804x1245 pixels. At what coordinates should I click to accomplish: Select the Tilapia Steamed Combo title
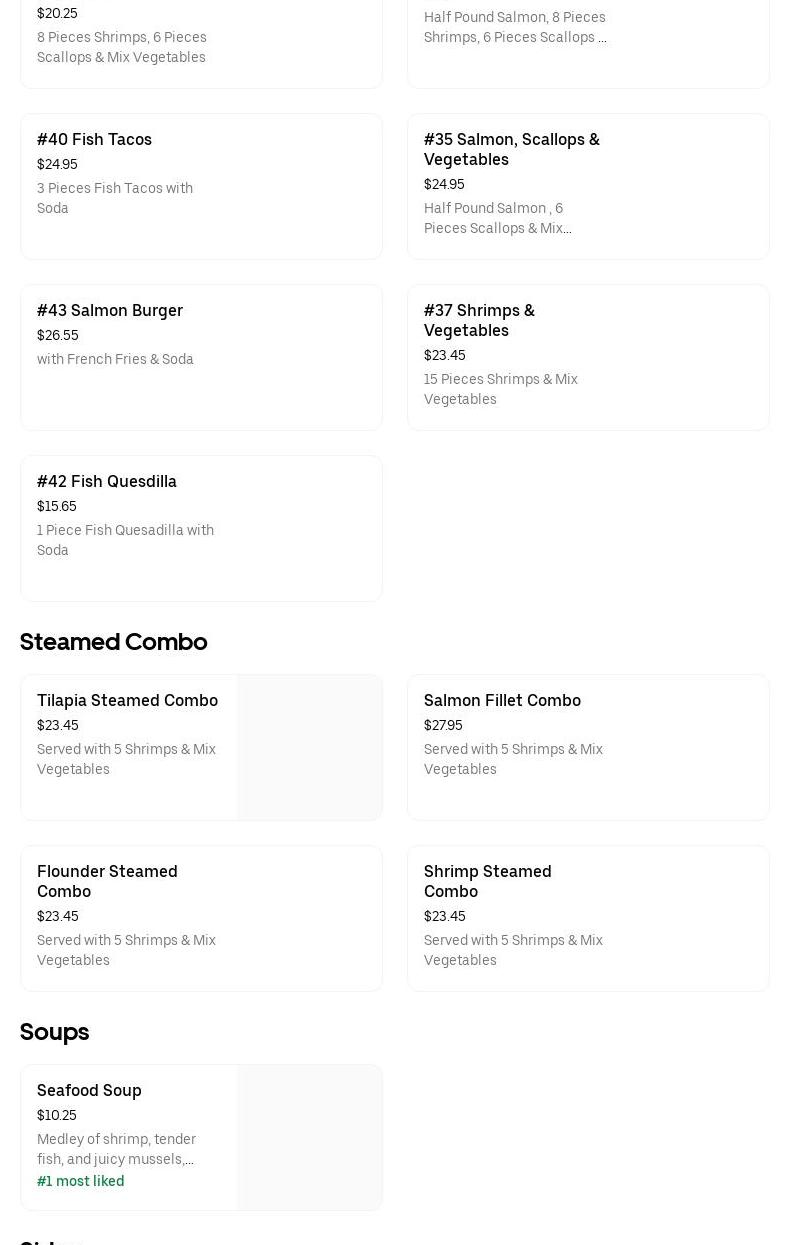coord(127,701)
